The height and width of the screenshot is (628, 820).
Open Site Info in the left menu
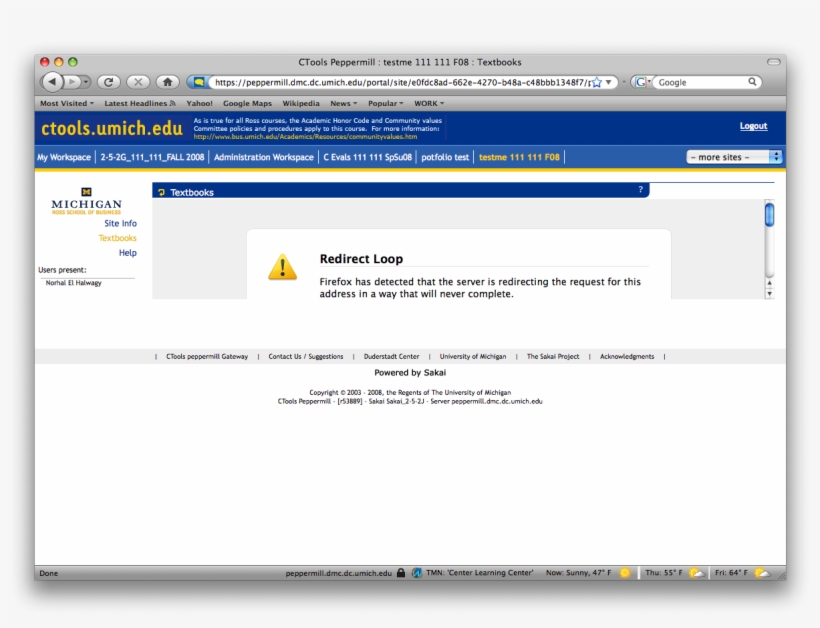120,223
